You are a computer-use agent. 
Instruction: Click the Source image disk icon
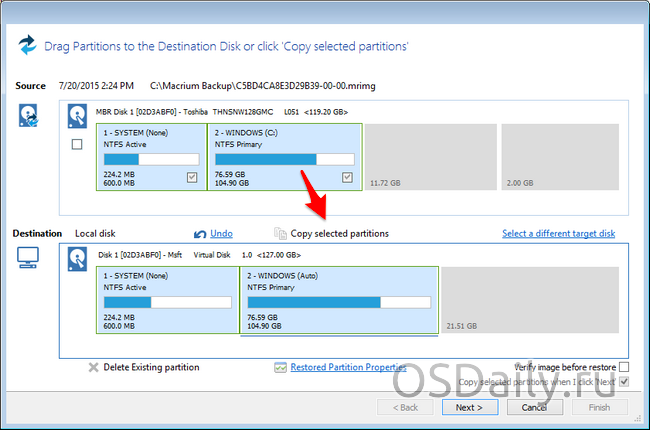coord(29,118)
